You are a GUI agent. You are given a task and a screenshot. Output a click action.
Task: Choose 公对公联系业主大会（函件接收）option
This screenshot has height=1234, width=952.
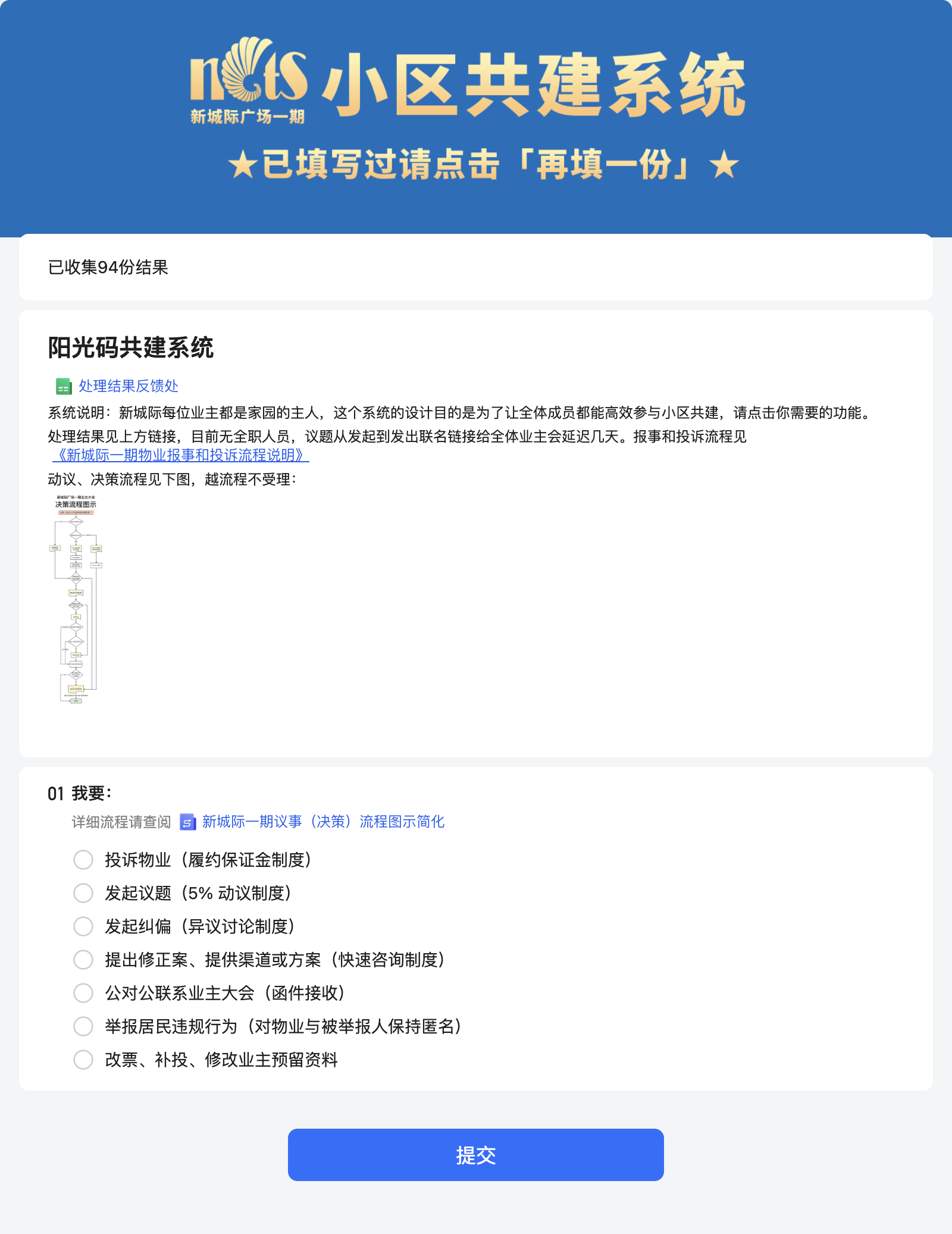(x=83, y=993)
